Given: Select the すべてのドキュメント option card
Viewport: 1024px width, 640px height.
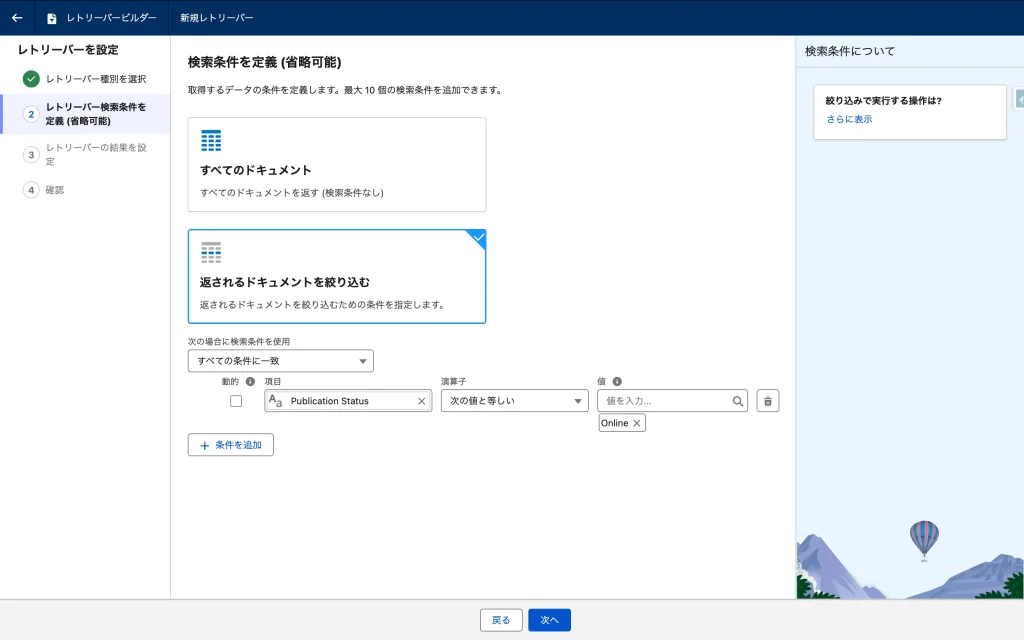Looking at the screenshot, I should click(x=337, y=164).
